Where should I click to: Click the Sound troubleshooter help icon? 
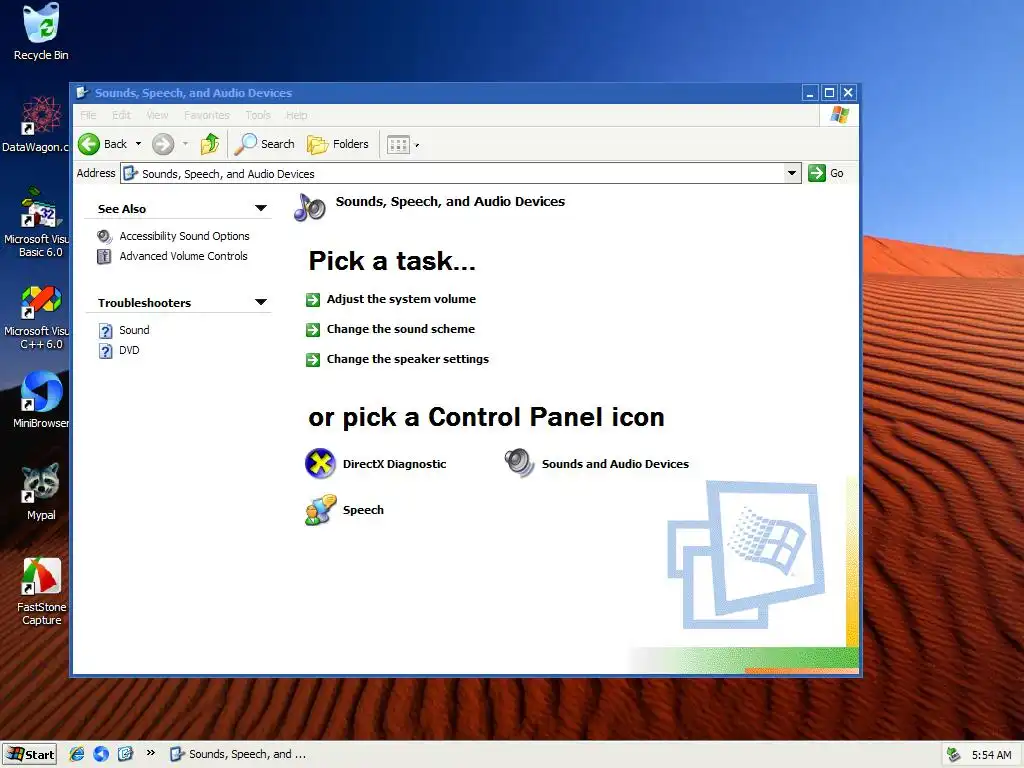tap(105, 331)
